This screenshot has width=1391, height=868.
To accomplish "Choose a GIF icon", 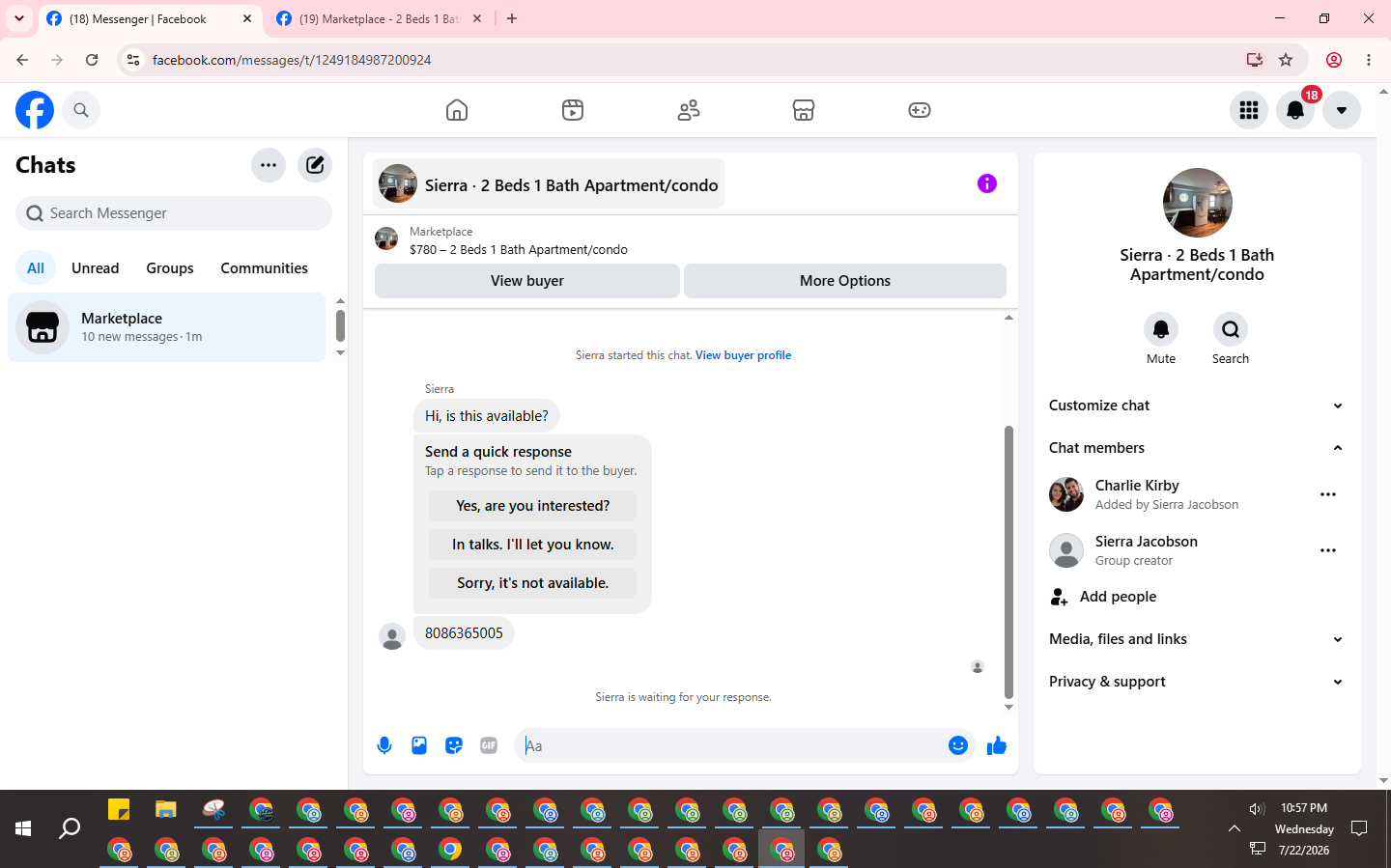I will [x=489, y=745].
